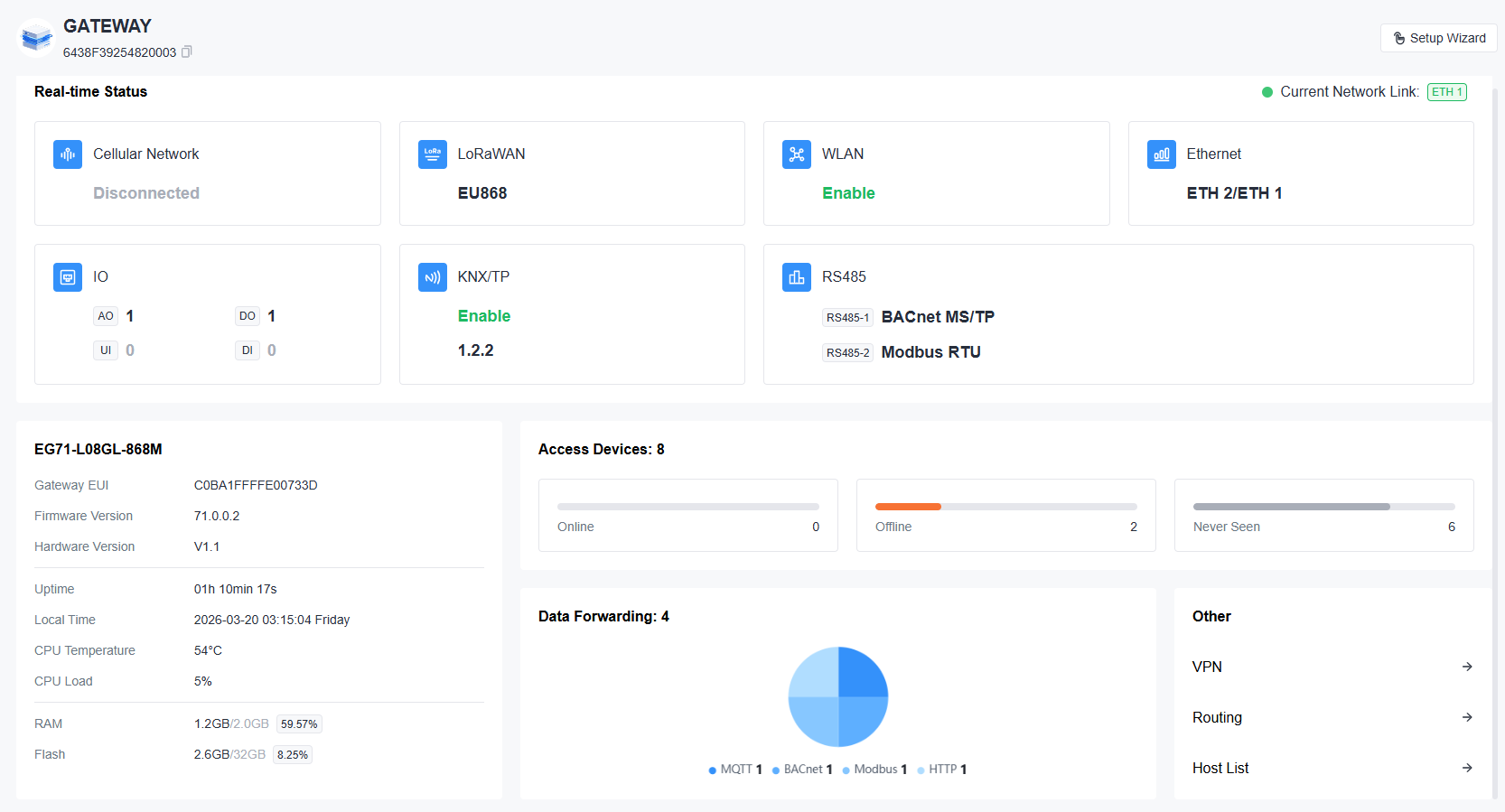Click the RS485 icon

[796, 277]
